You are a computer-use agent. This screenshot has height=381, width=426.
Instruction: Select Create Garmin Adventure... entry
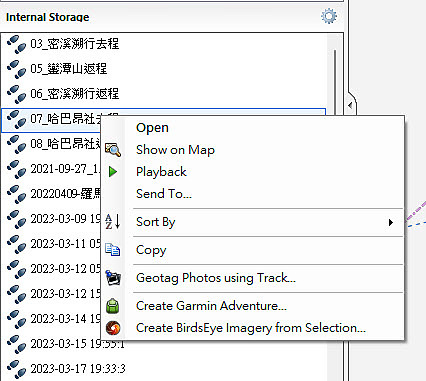[211, 306]
